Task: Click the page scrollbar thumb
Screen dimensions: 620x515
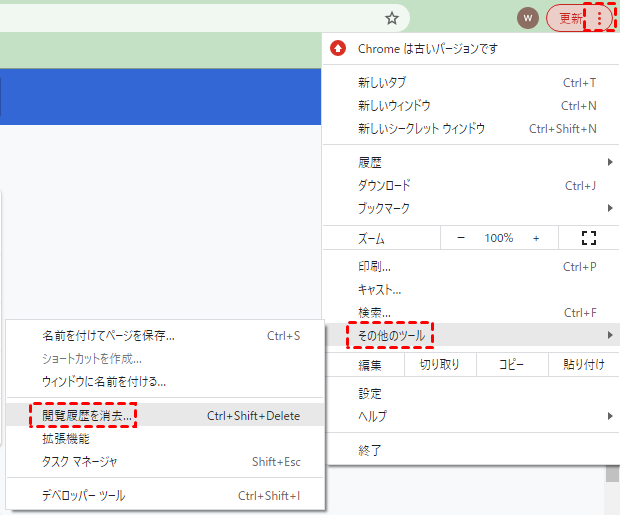Action: point(612,474)
